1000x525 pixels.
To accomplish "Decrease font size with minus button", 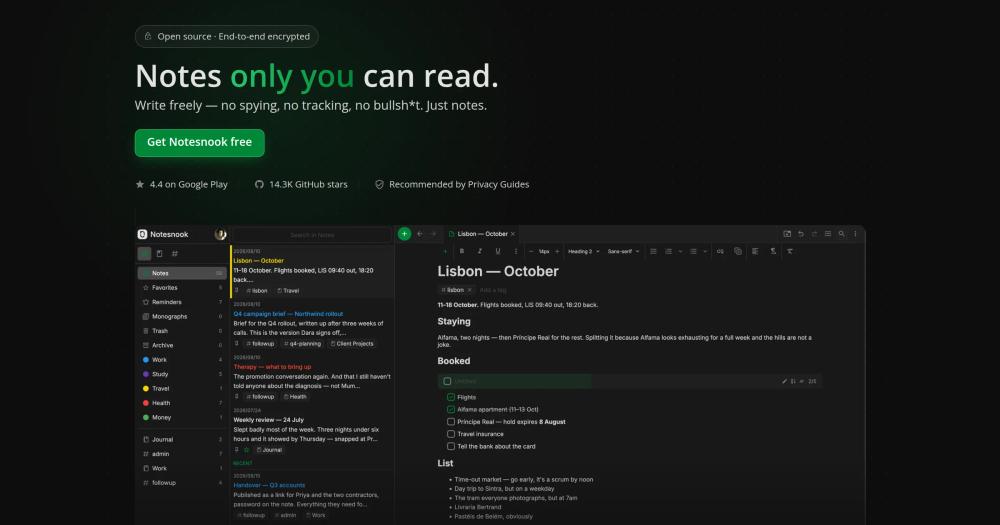I will [x=531, y=251].
